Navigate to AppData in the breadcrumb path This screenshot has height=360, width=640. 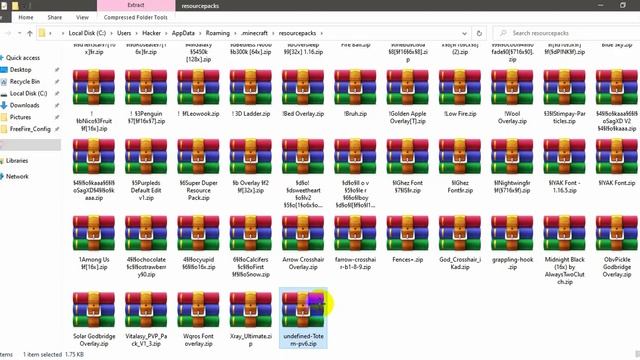(183, 33)
